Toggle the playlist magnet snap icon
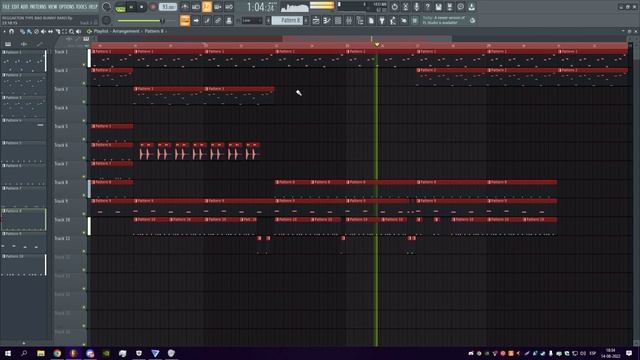The width and height of the screenshot is (640, 360). pyautogui.click(x=11, y=31)
